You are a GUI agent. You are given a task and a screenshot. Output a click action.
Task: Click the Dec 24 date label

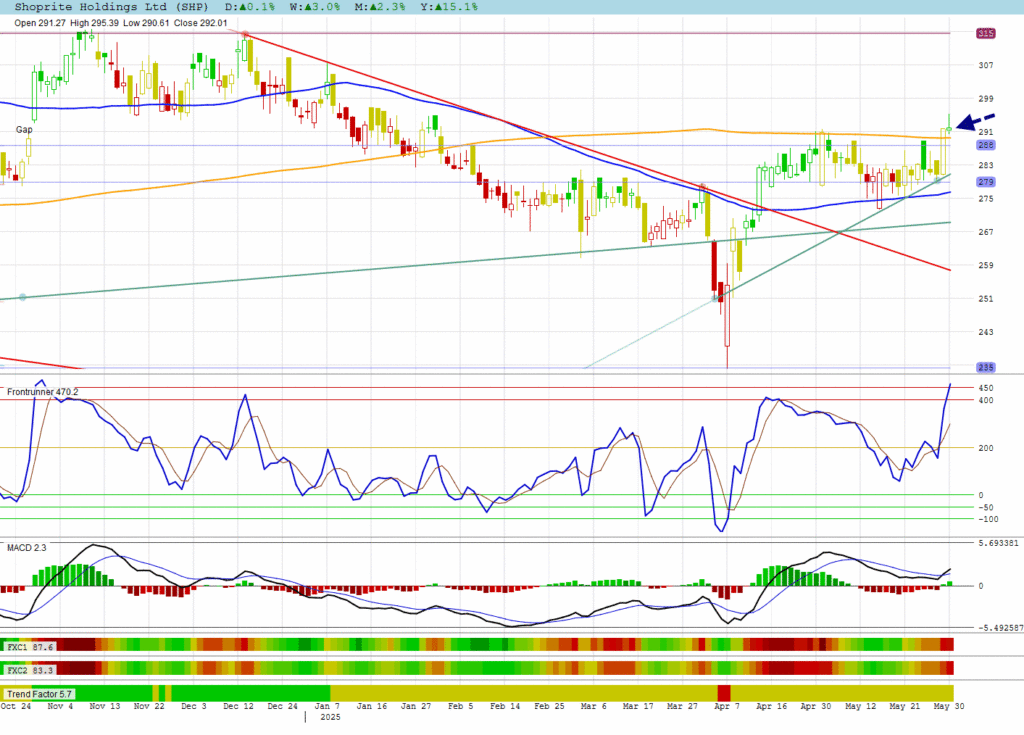click(x=282, y=706)
